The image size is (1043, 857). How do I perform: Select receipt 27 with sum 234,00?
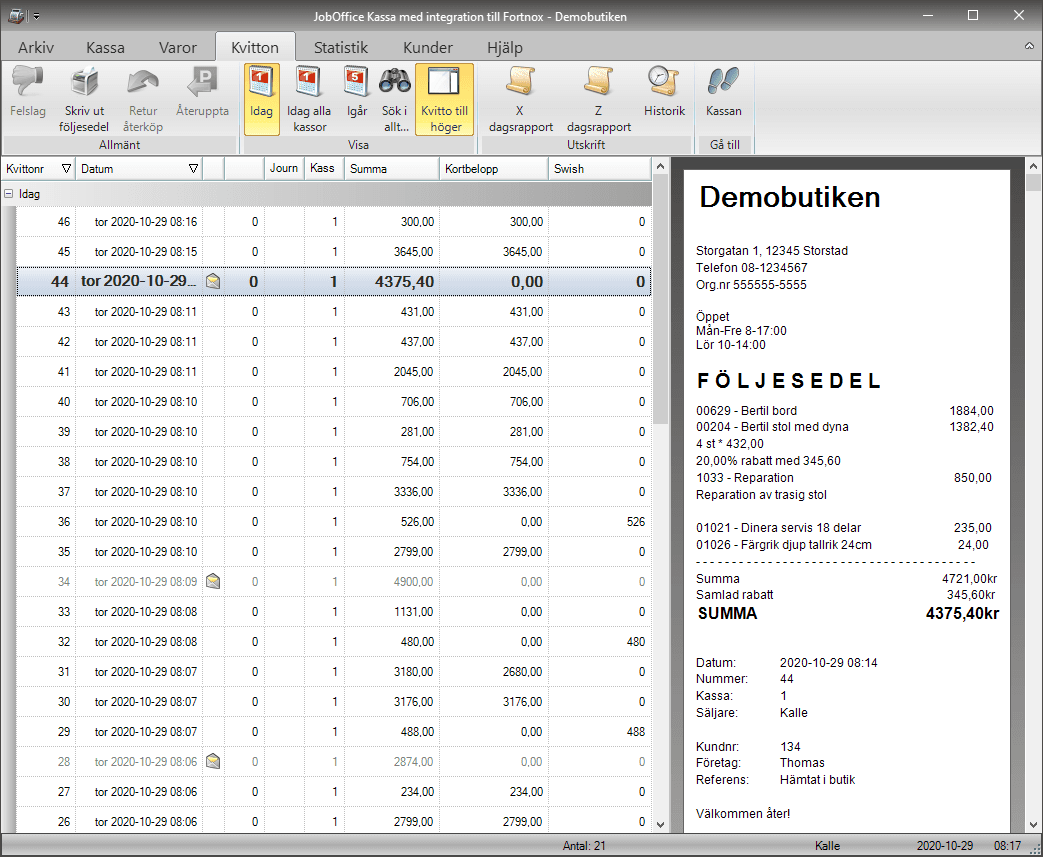click(x=333, y=791)
